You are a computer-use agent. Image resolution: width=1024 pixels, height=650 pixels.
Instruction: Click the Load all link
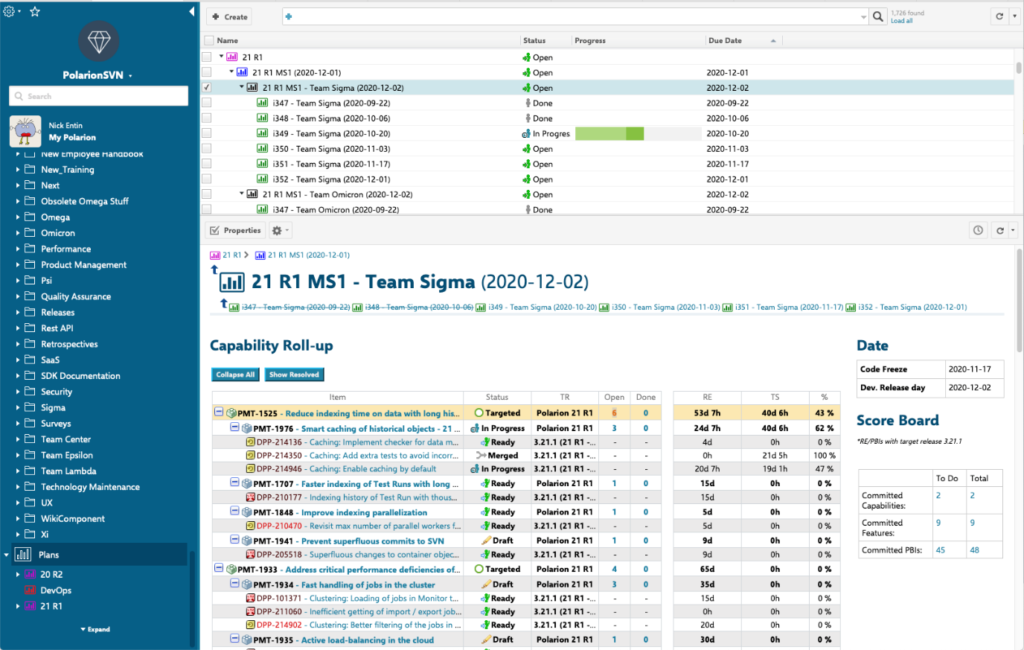pyautogui.click(x=901, y=21)
